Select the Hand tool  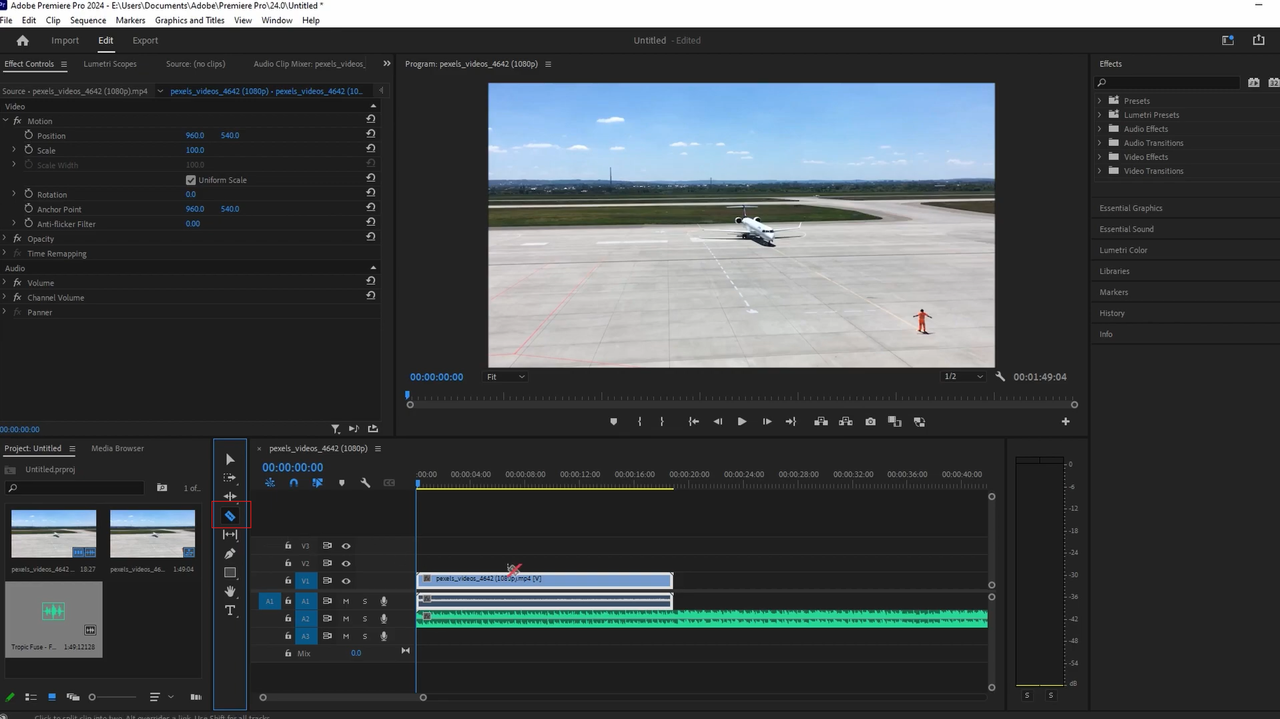[x=230, y=592]
